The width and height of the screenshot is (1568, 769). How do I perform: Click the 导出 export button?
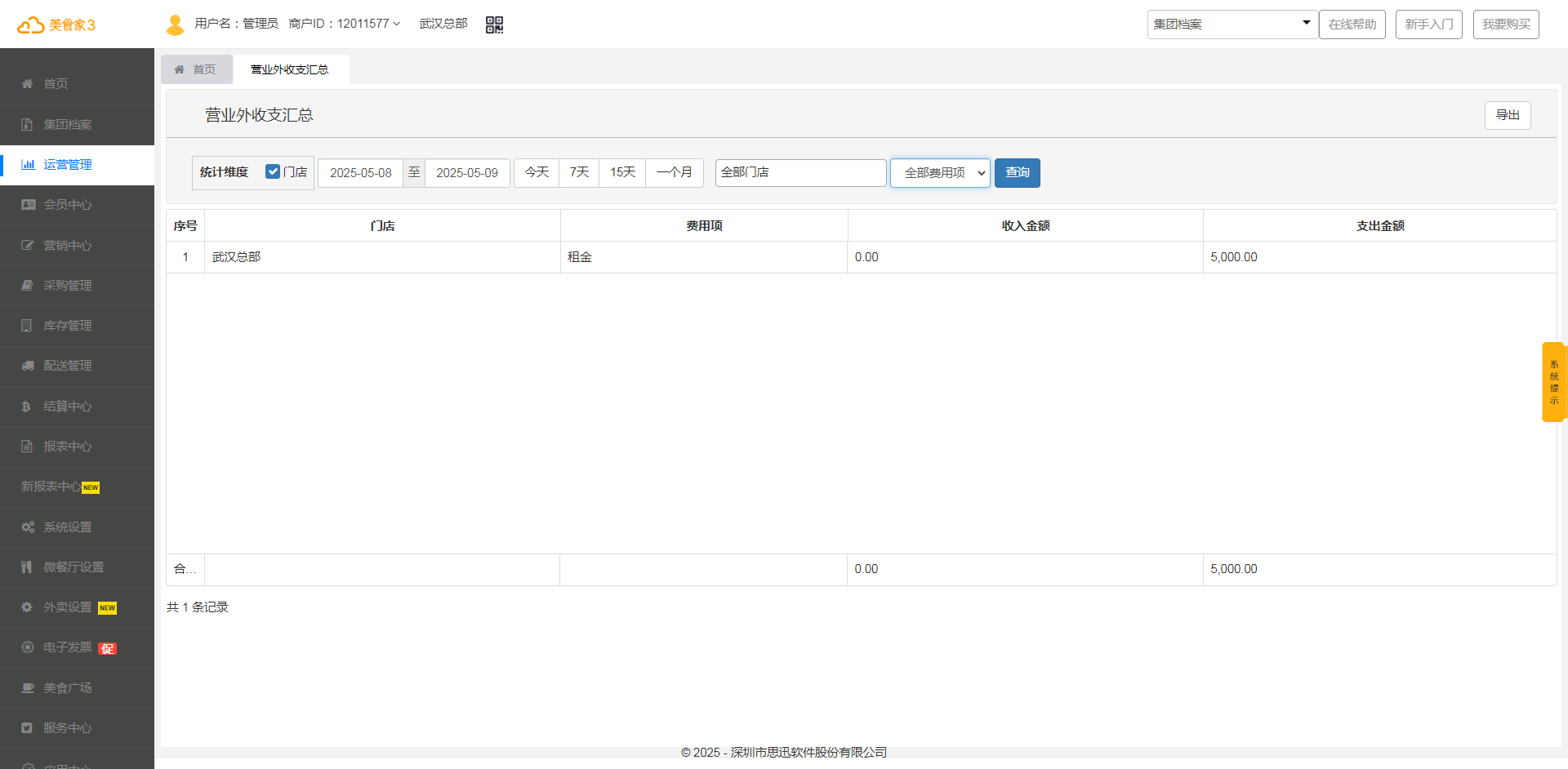point(1507,115)
